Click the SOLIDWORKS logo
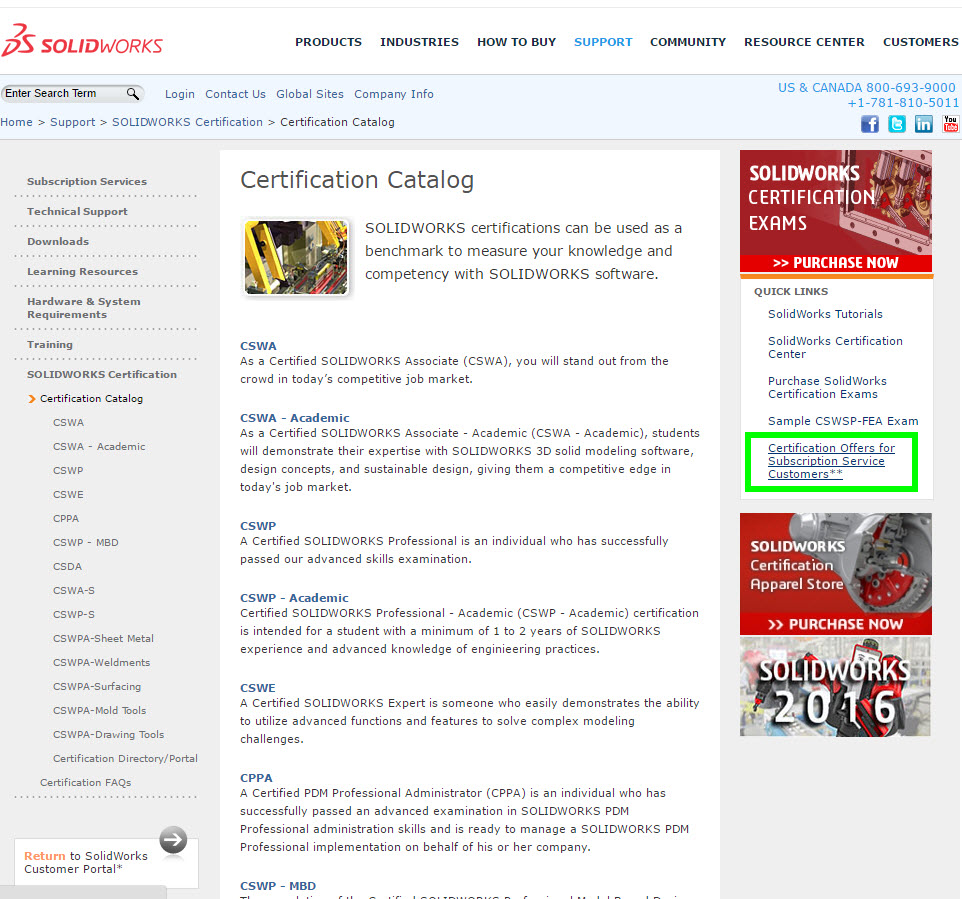This screenshot has width=962, height=899. tap(82, 41)
